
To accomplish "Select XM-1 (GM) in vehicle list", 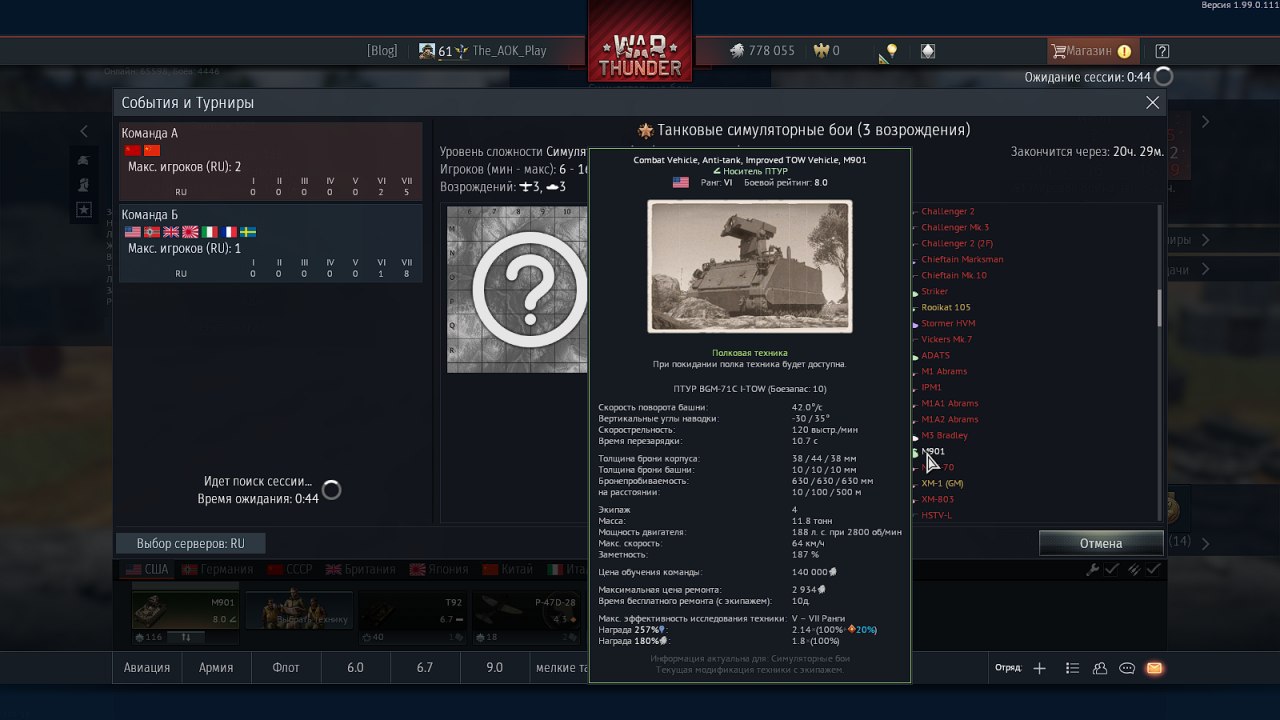I will tap(942, 483).
